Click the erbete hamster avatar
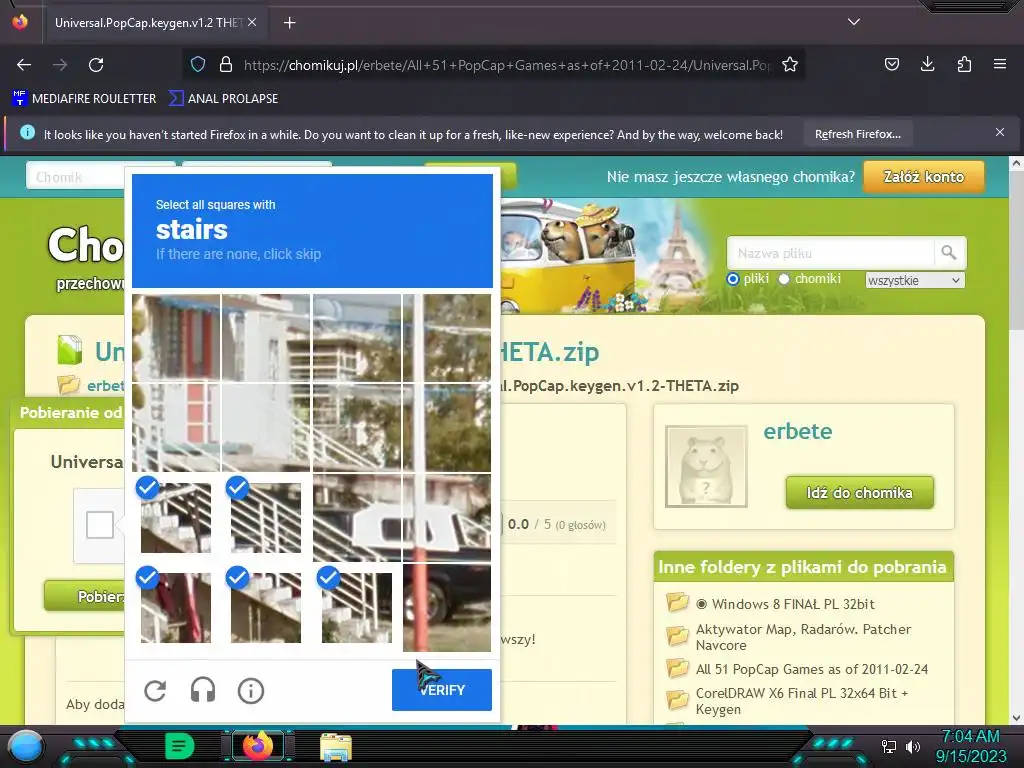The image size is (1024, 768). [x=706, y=466]
